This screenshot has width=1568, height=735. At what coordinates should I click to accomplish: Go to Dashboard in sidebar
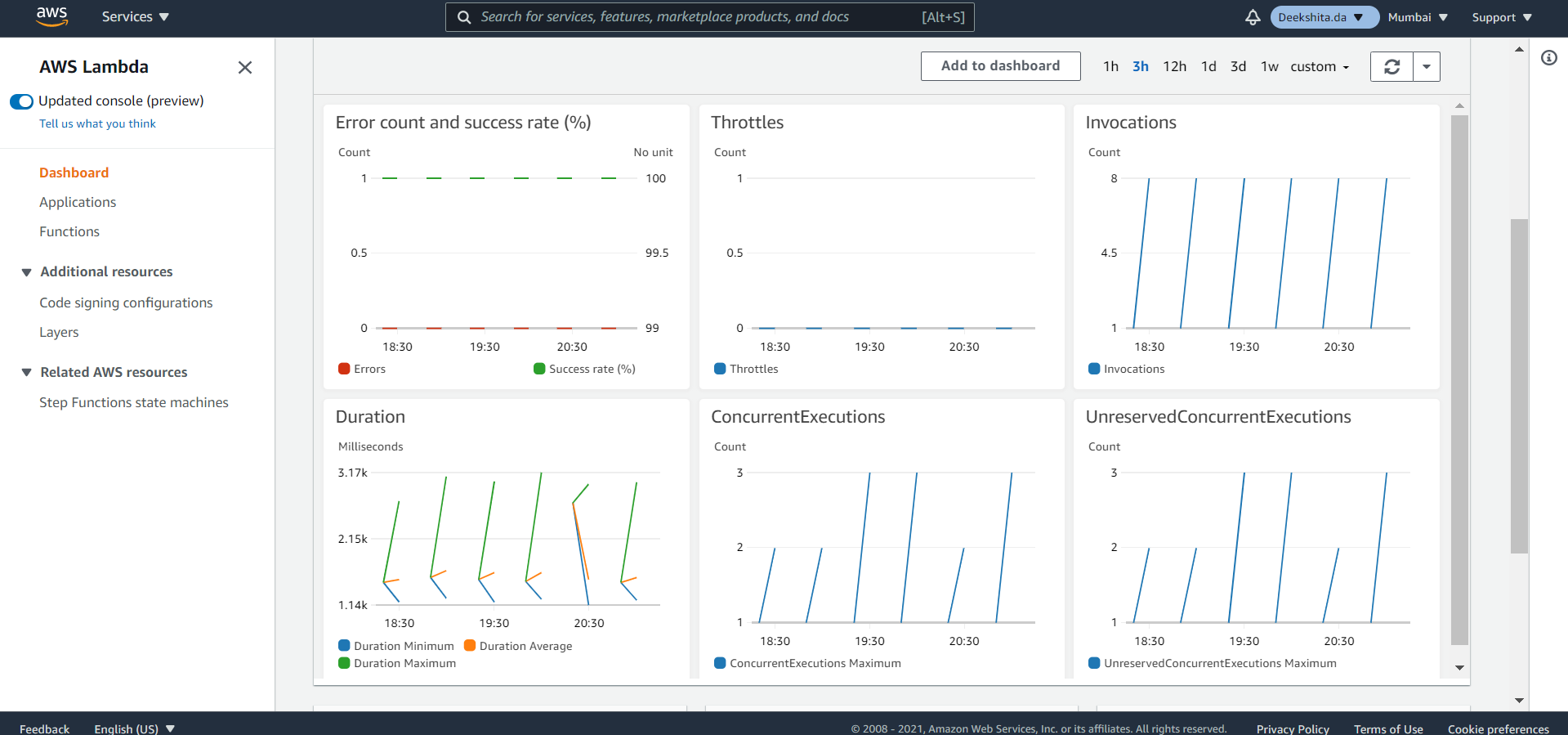click(74, 173)
